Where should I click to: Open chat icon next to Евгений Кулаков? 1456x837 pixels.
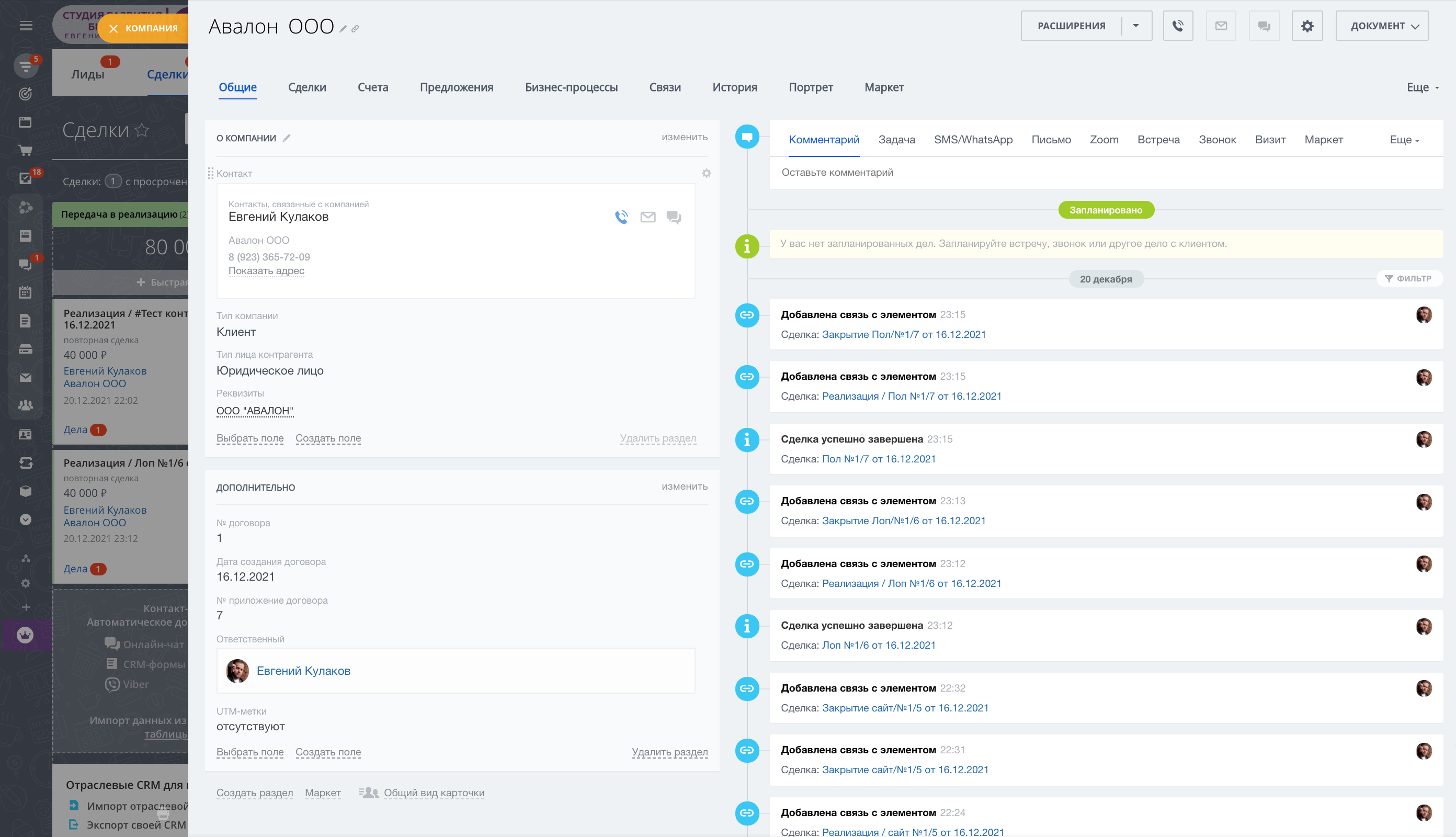674,217
